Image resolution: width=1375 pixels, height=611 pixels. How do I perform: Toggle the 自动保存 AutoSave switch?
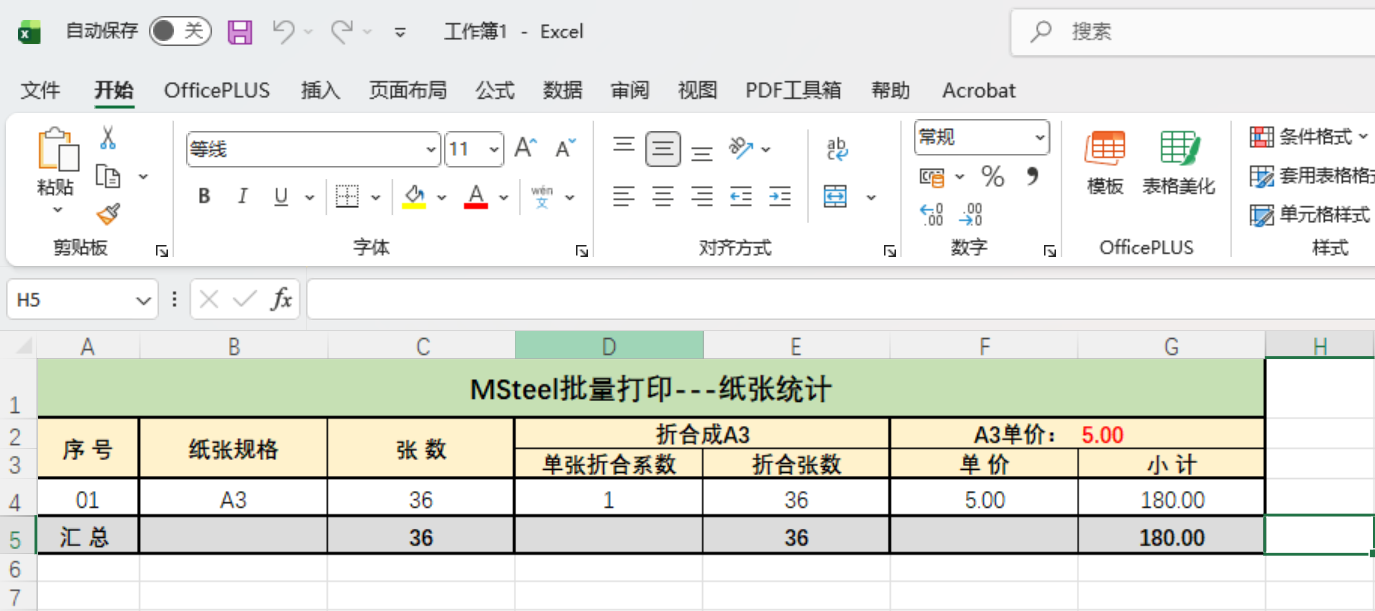(181, 32)
